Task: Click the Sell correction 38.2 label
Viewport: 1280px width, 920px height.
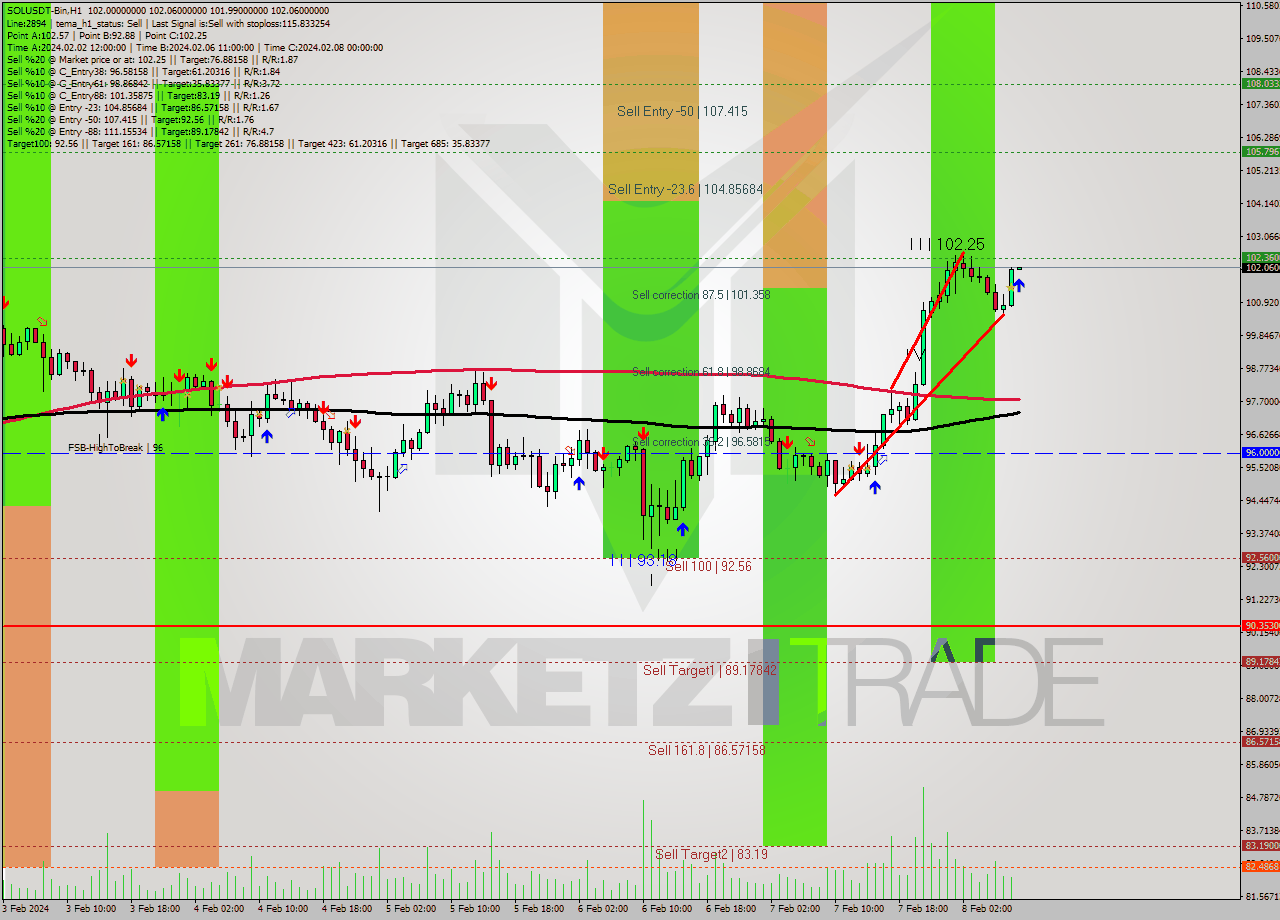Action: point(701,441)
